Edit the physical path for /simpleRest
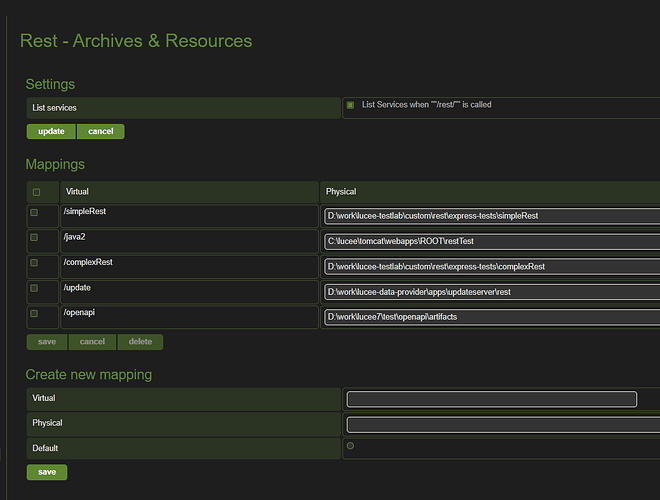Viewport: 660px width, 500px height. [x=491, y=215]
